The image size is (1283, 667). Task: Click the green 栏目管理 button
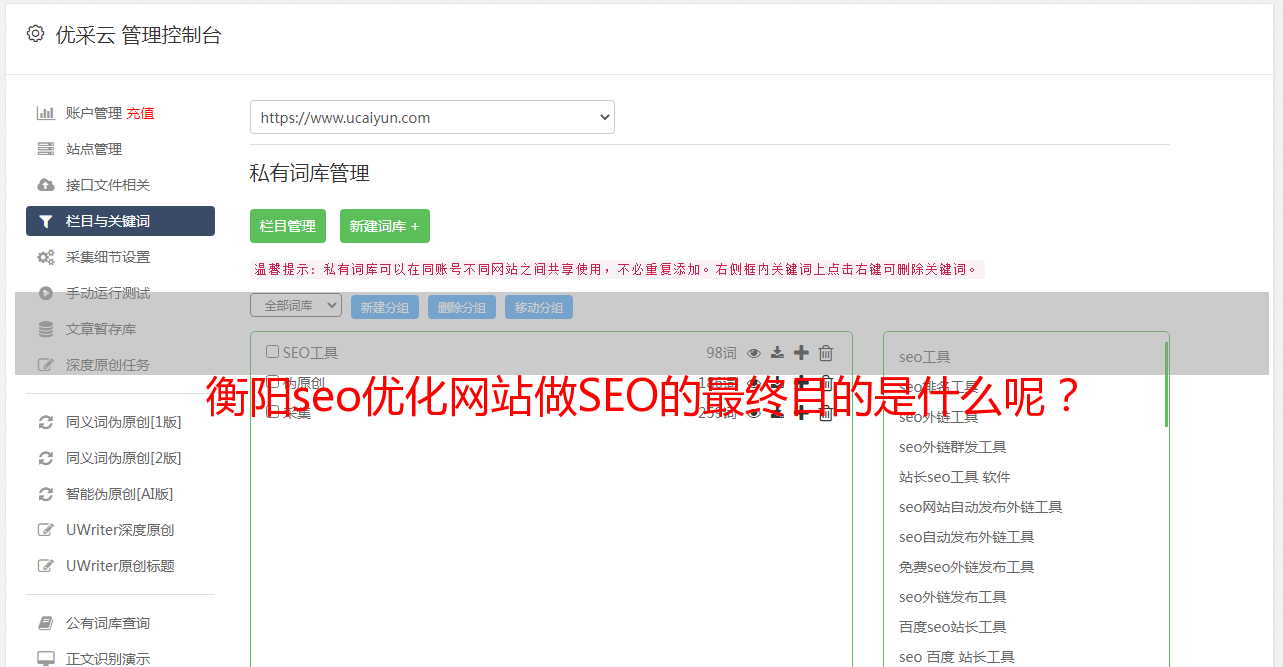[288, 226]
